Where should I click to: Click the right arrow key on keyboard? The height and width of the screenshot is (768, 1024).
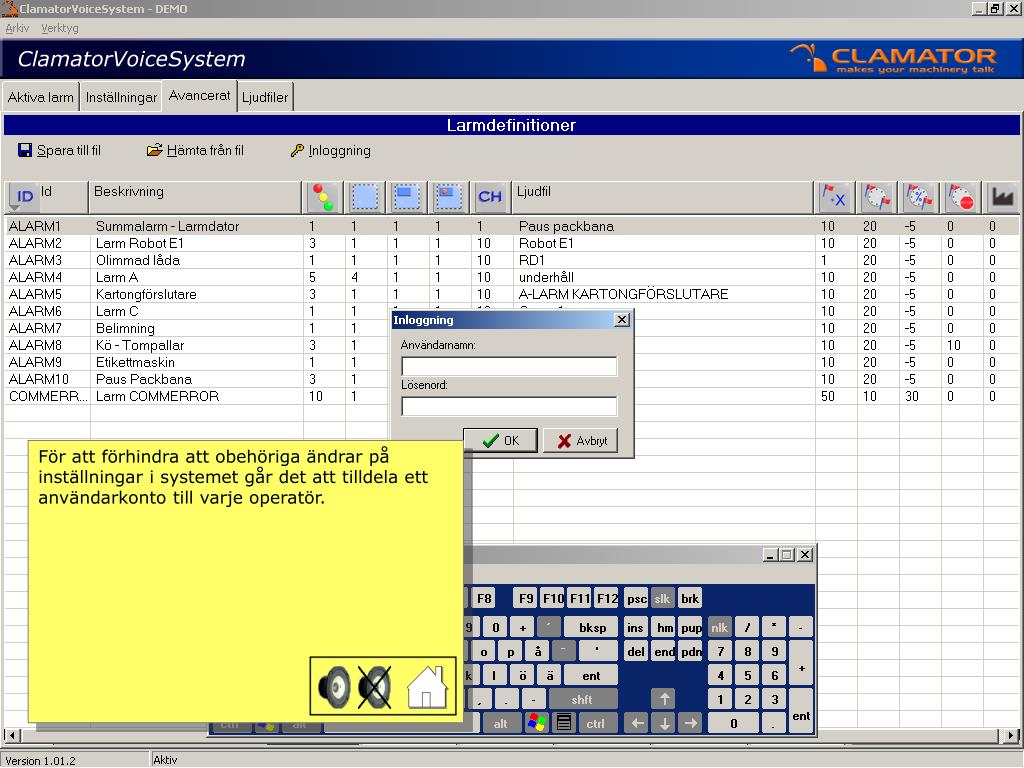point(690,723)
